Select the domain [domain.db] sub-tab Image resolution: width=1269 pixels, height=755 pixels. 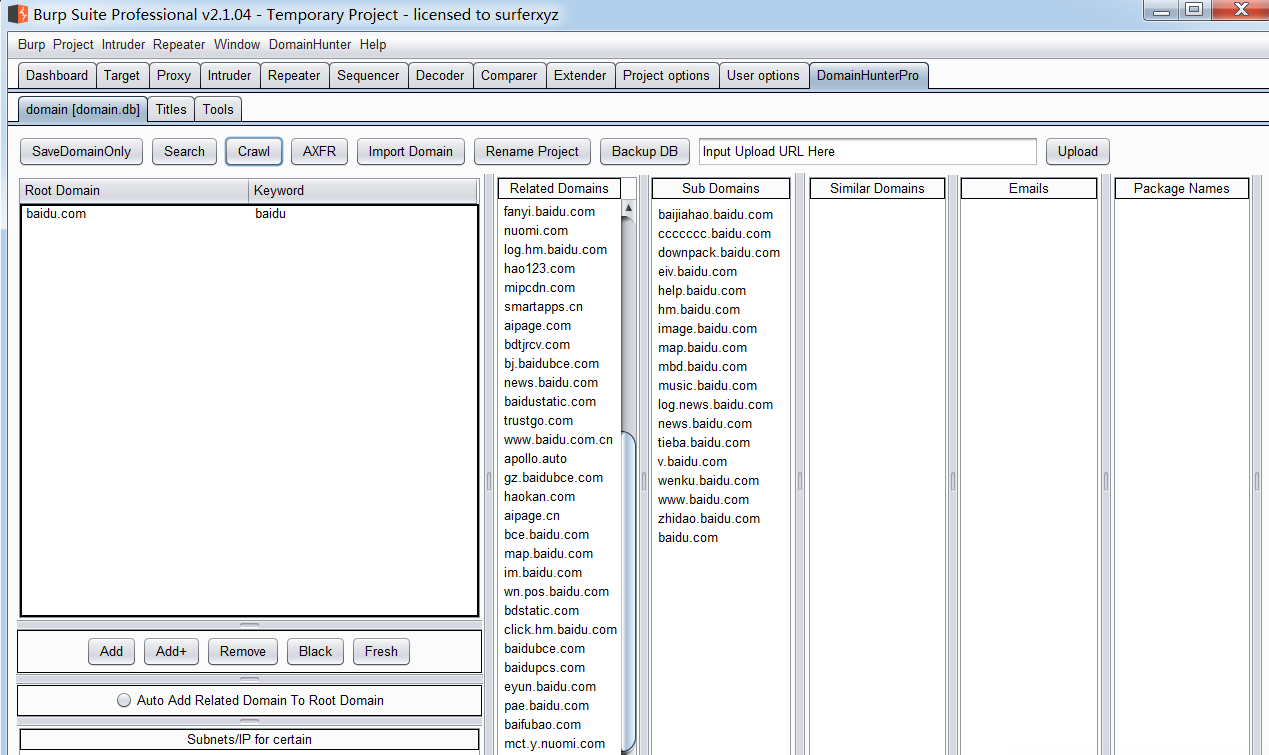(x=83, y=109)
